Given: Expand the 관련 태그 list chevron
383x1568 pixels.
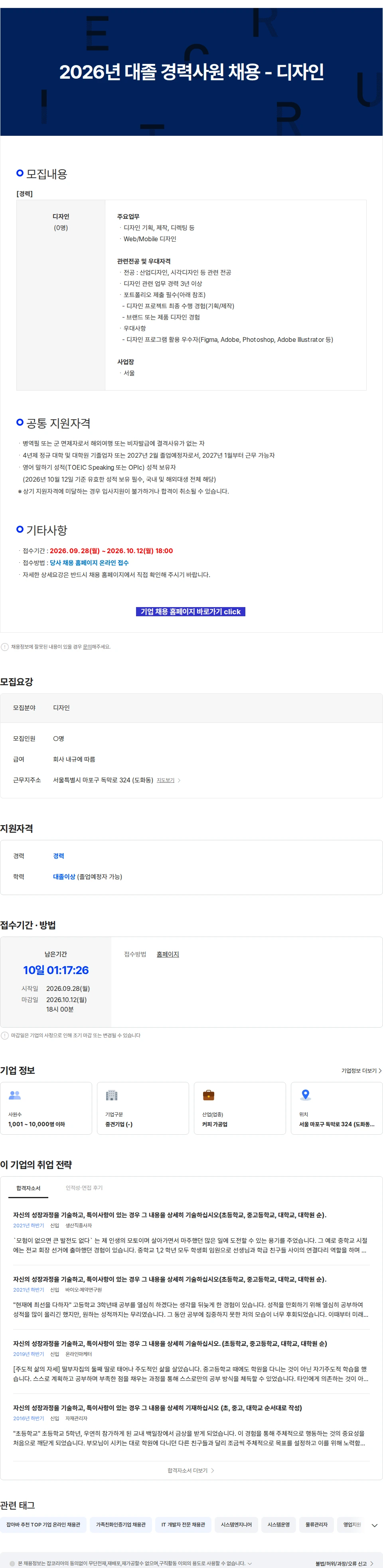Looking at the screenshot, I should (x=374, y=1525).
